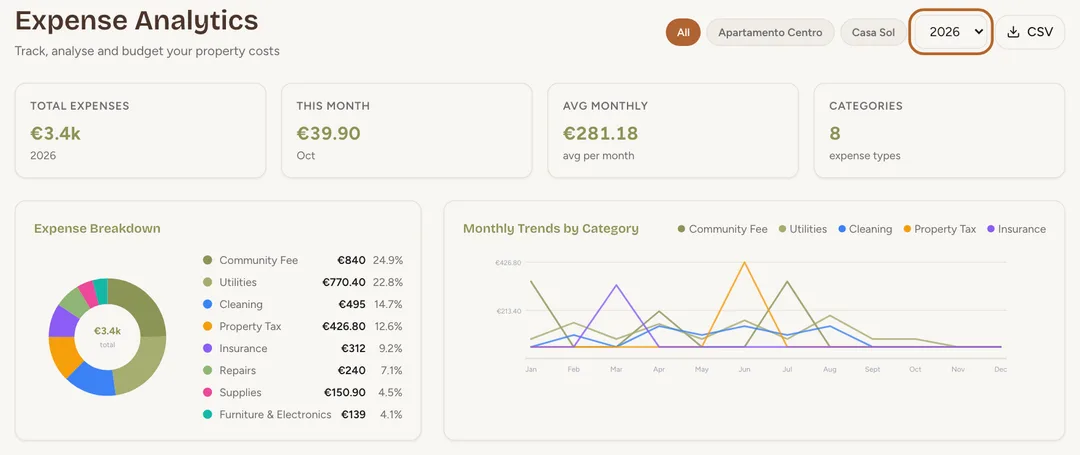
Task: Click the Expense Analytics page title
Action: click(x=136, y=21)
